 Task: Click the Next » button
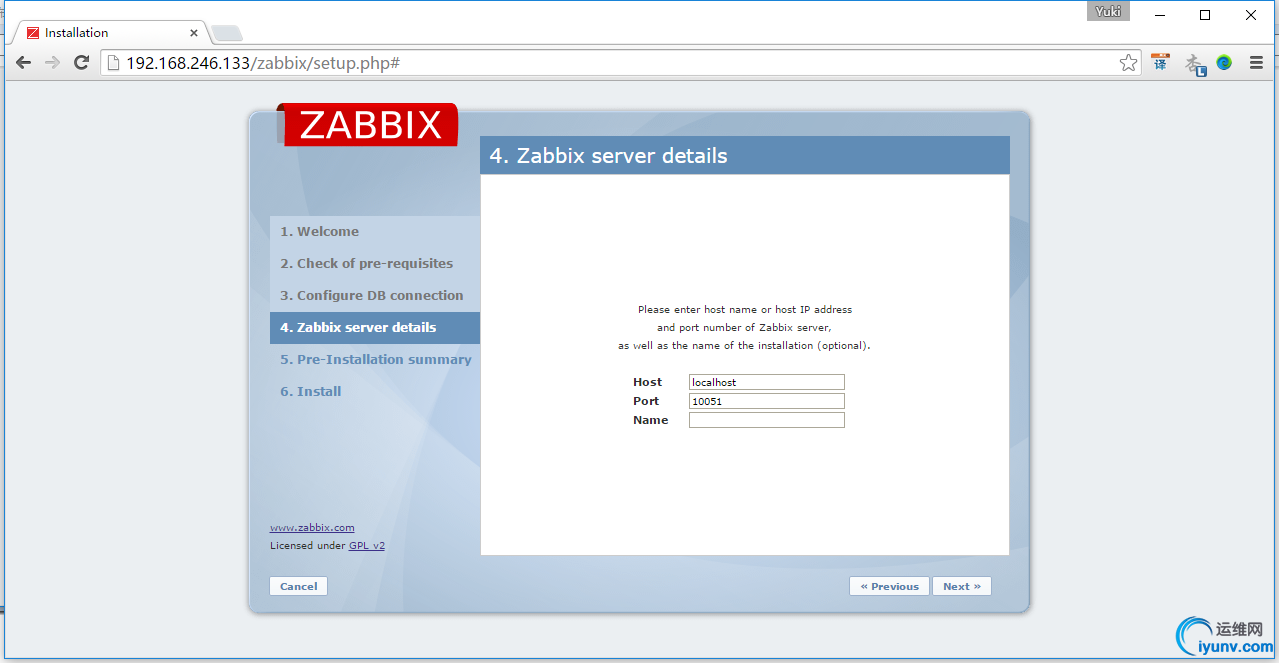[x=962, y=586]
